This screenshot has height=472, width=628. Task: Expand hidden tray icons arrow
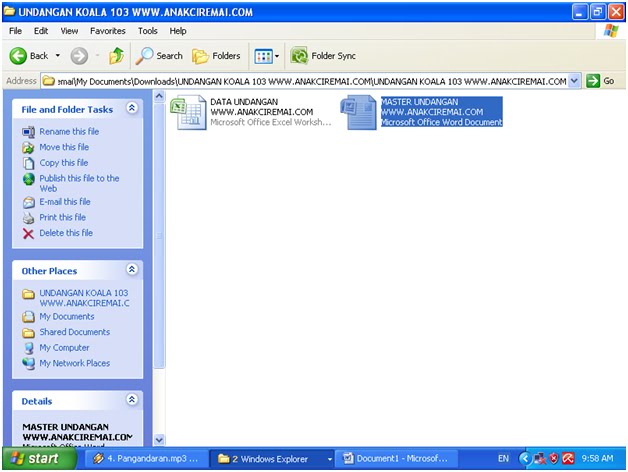pos(525,458)
